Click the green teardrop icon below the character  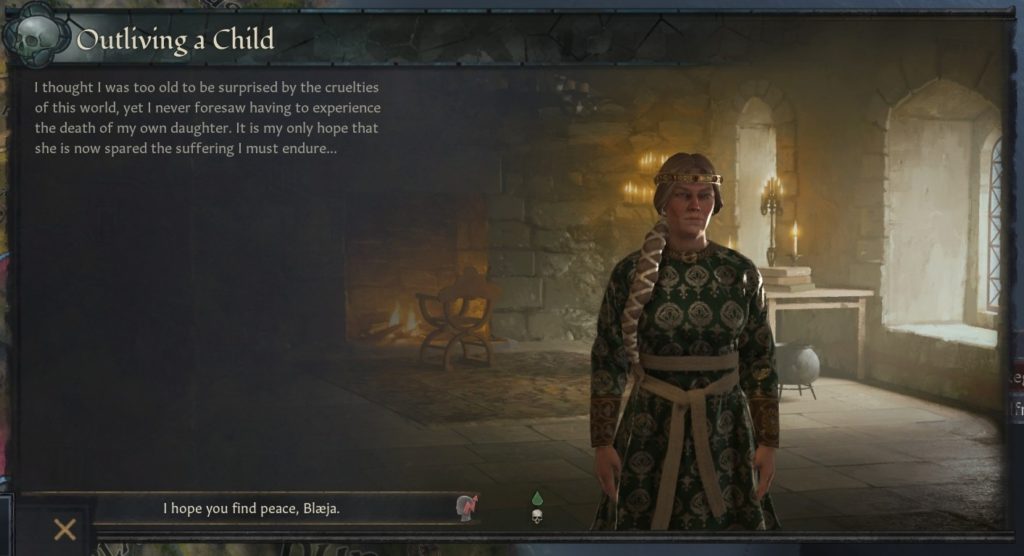click(x=537, y=499)
